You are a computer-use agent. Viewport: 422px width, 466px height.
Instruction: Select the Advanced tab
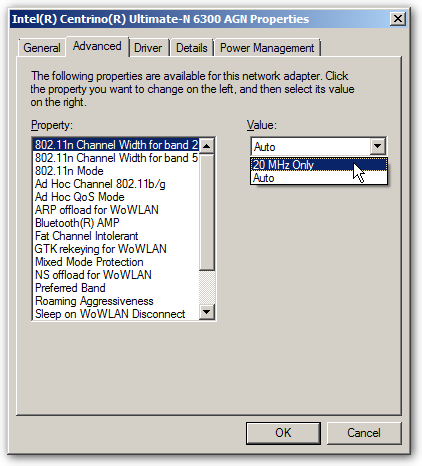pos(97,46)
